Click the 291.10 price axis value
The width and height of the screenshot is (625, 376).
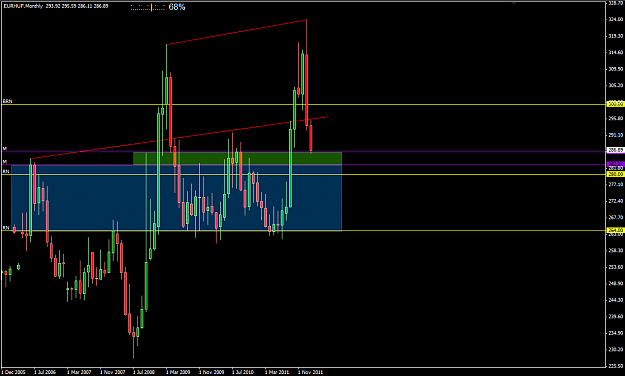tap(615, 135)
